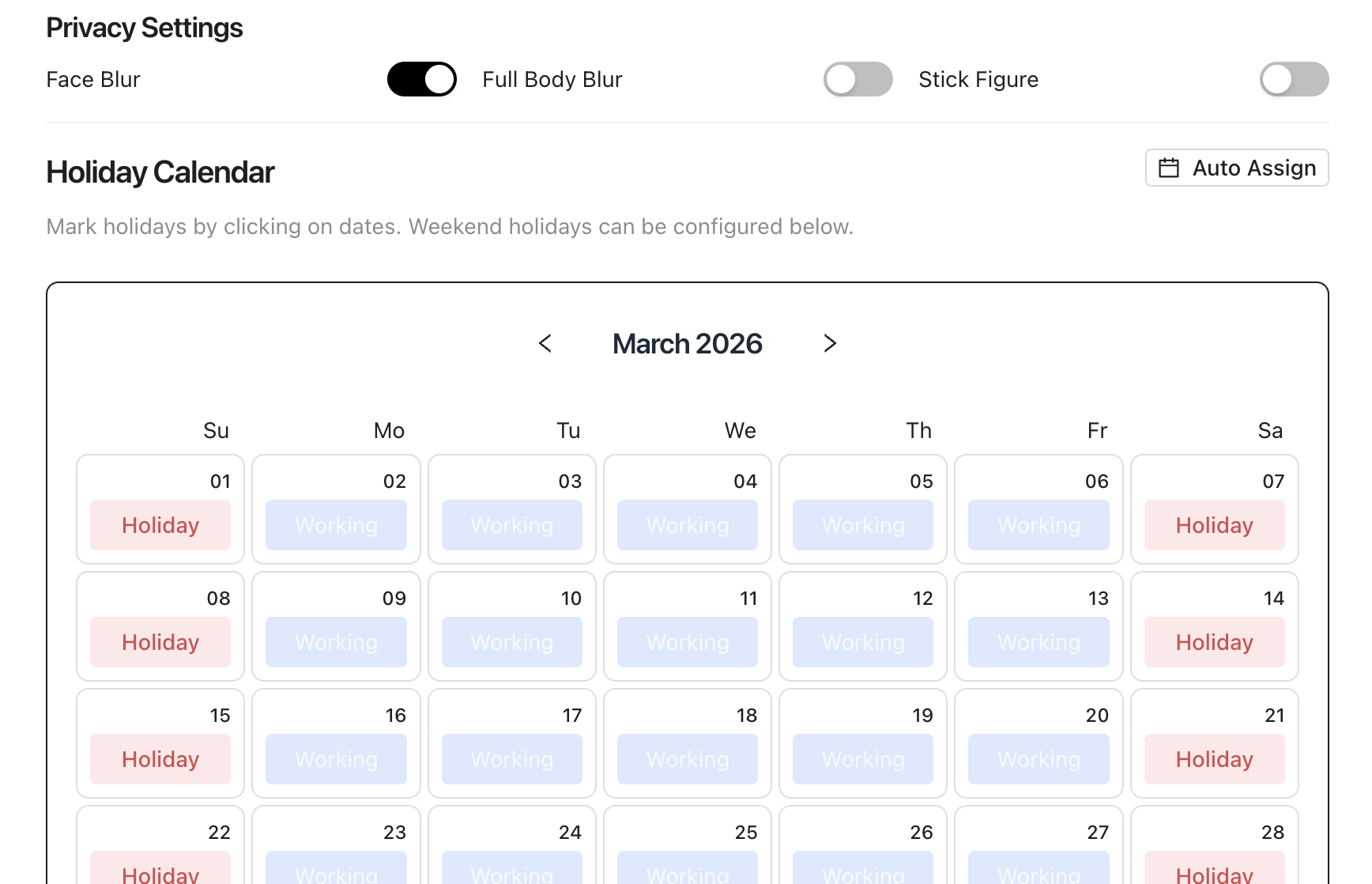This screenshot has width=1372, height=884.
Task: Turn on the Stick Figure option
Action: pos(1294,79)
